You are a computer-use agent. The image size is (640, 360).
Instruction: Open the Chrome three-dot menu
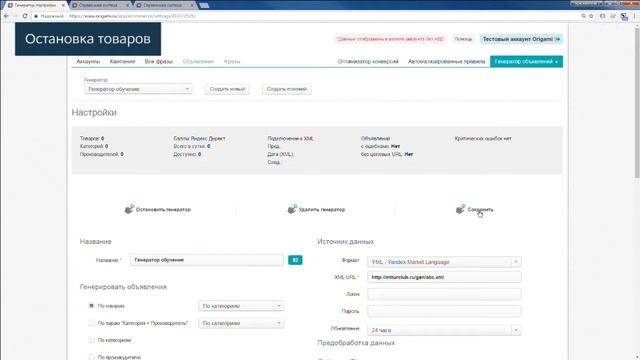click(x=634, y=16)
